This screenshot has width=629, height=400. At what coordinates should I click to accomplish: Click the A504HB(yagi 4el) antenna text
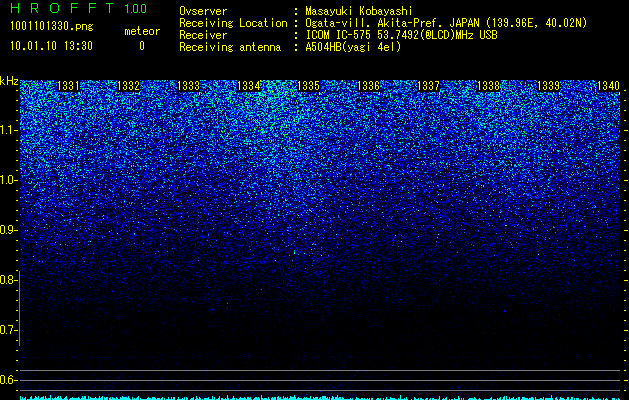click(x=353, y=47)
